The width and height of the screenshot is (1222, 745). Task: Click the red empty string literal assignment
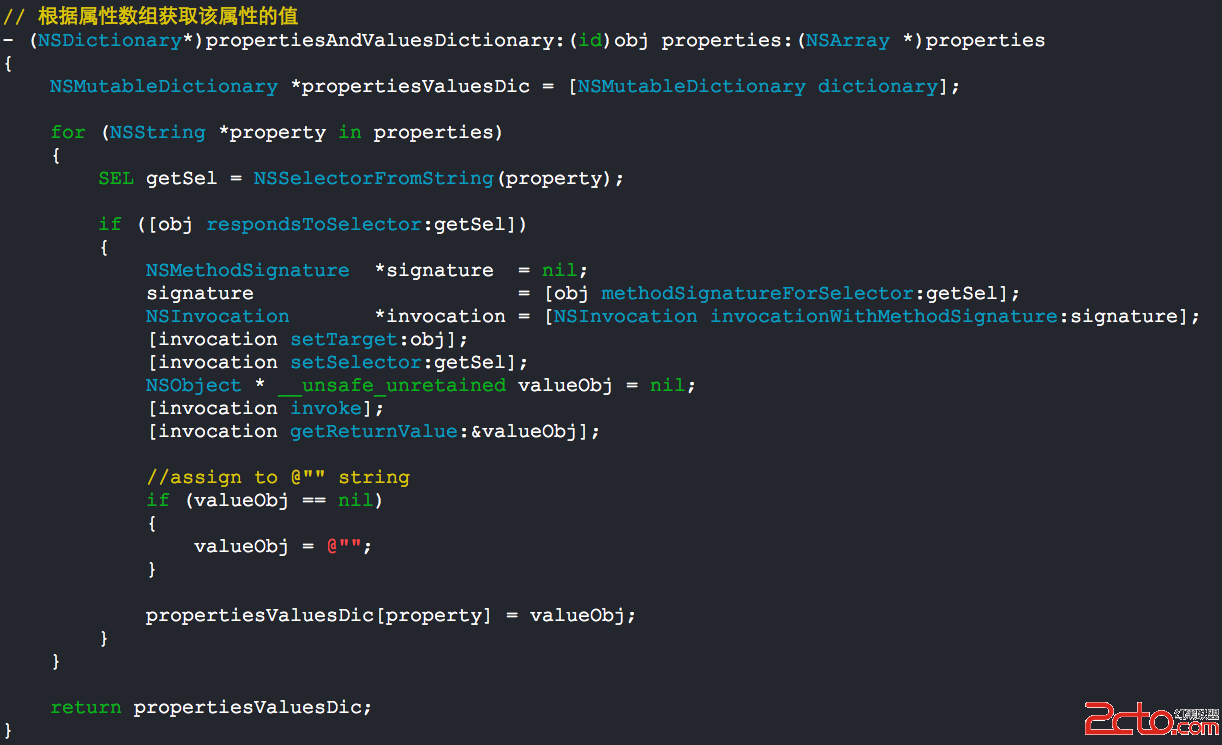click(x=349, y=546)
